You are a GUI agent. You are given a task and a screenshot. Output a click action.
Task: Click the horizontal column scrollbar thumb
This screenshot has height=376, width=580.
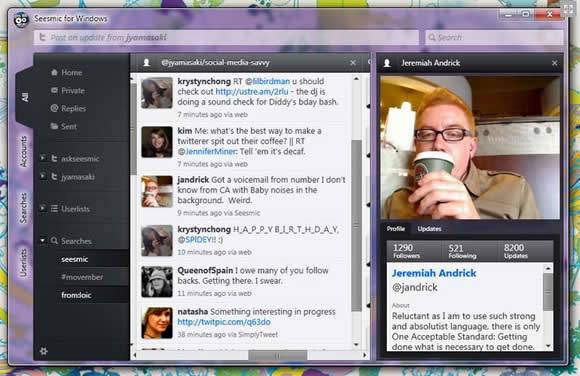pyautogui.click(x=278, y=355)
